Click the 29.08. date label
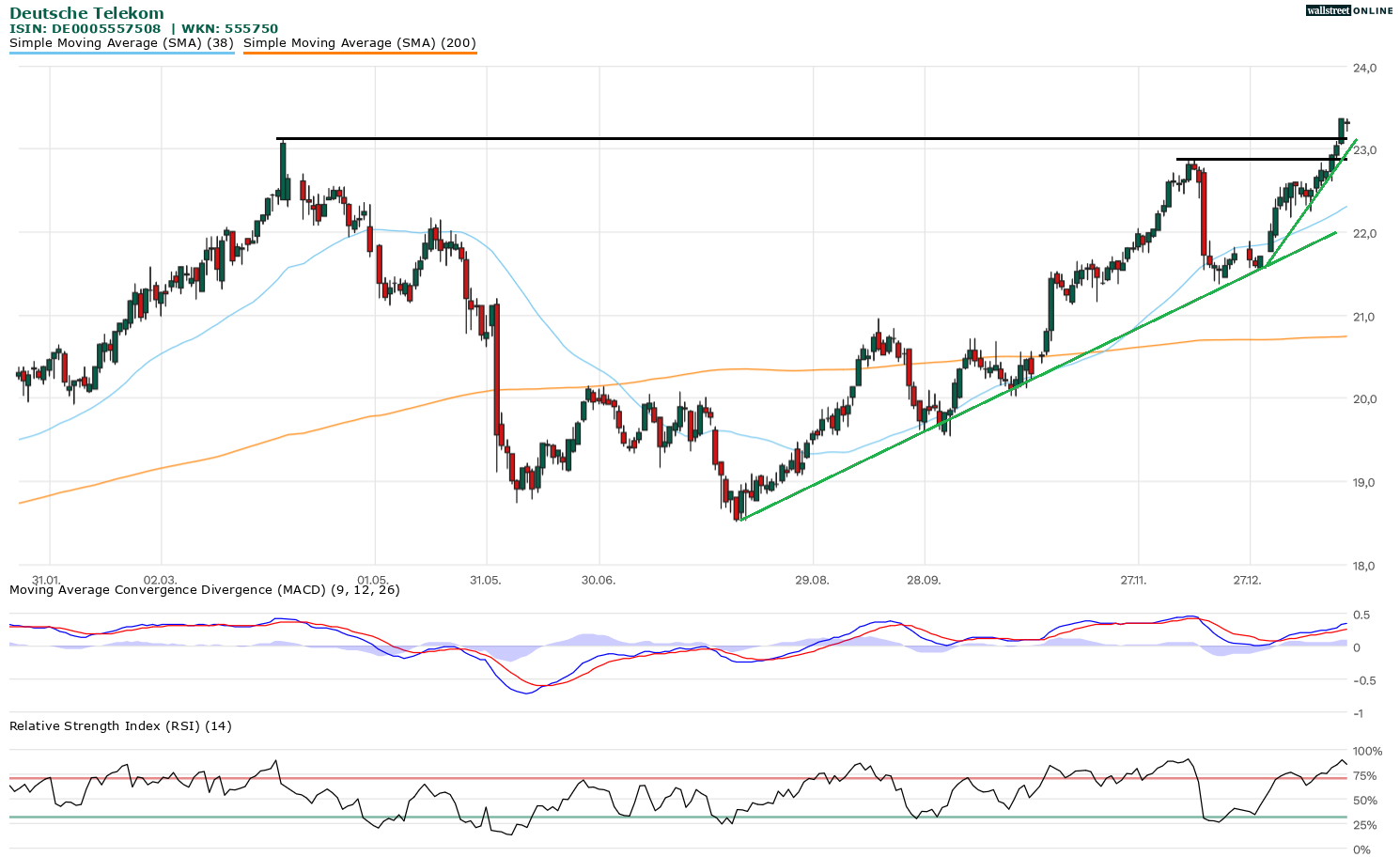The image size is (1400, 857). (x=812, y=580)
